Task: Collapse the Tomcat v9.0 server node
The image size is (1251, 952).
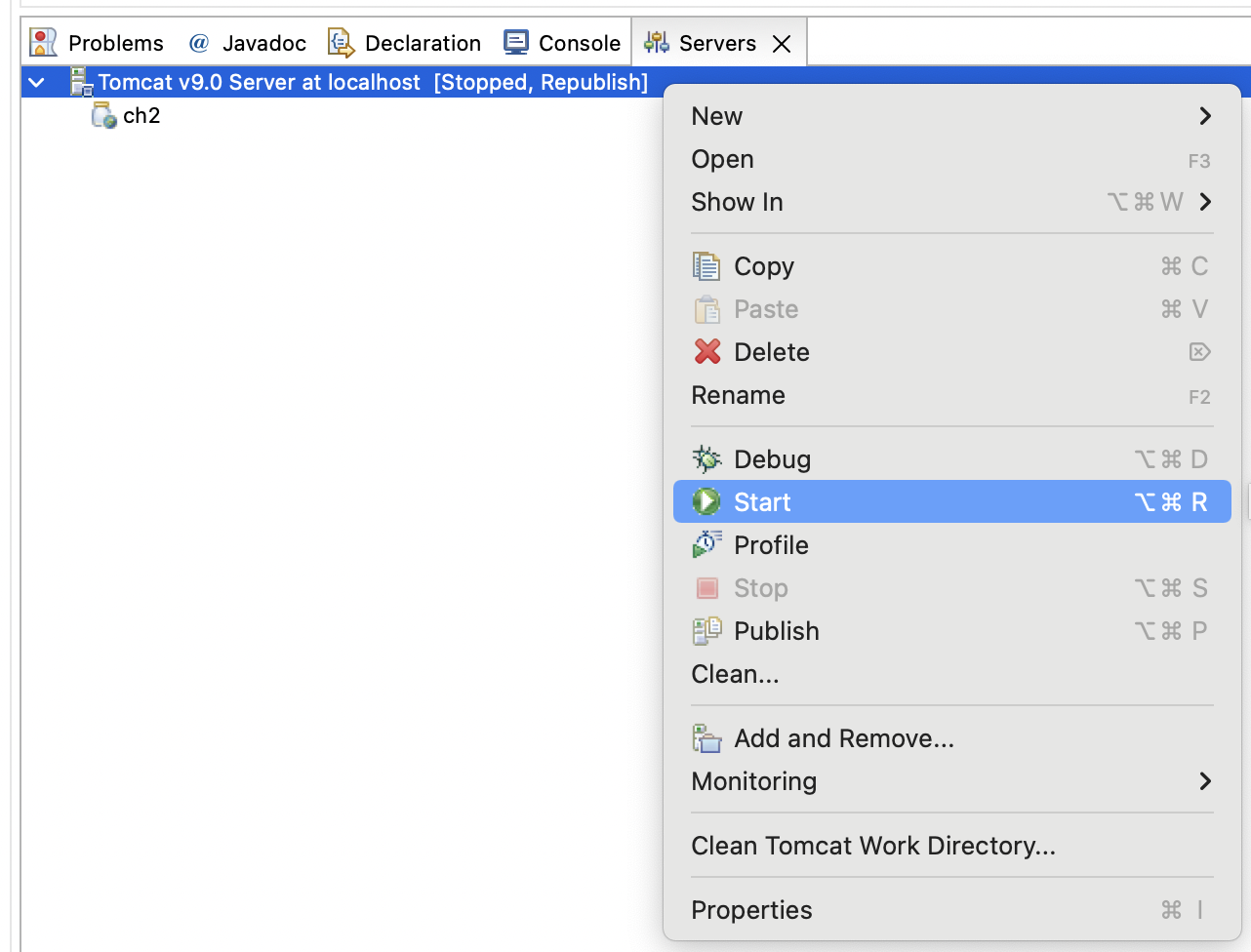Action: (x=37, y=83)
